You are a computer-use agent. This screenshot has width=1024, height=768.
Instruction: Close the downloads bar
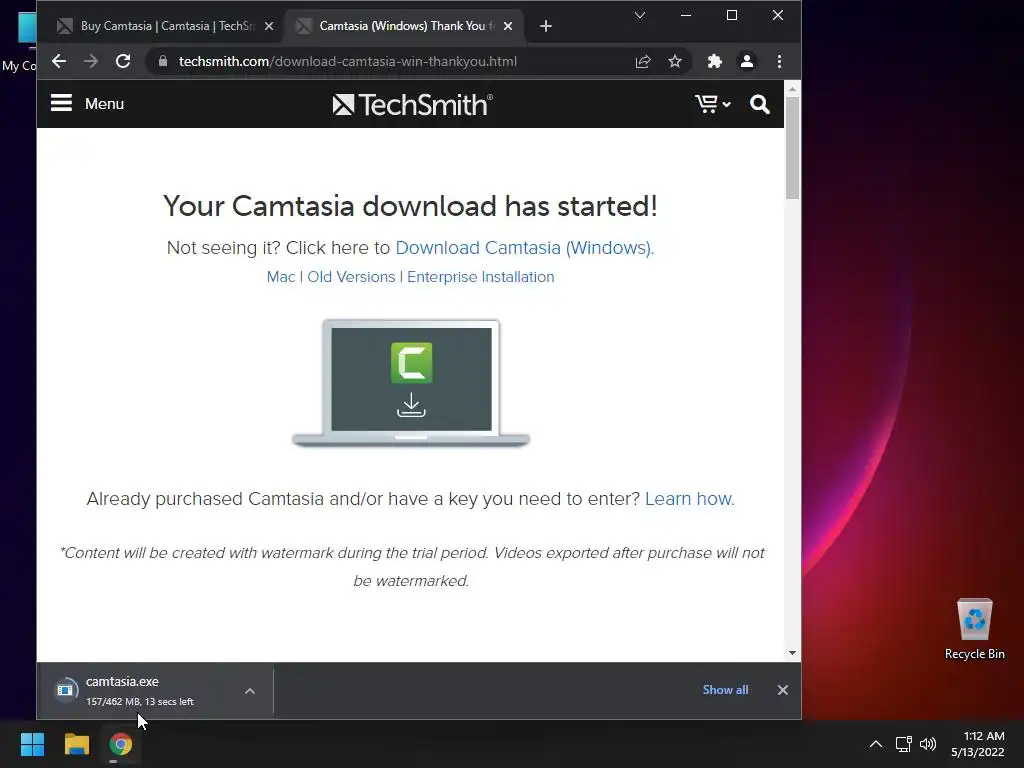pyautogui.click(x=782, y=690)
